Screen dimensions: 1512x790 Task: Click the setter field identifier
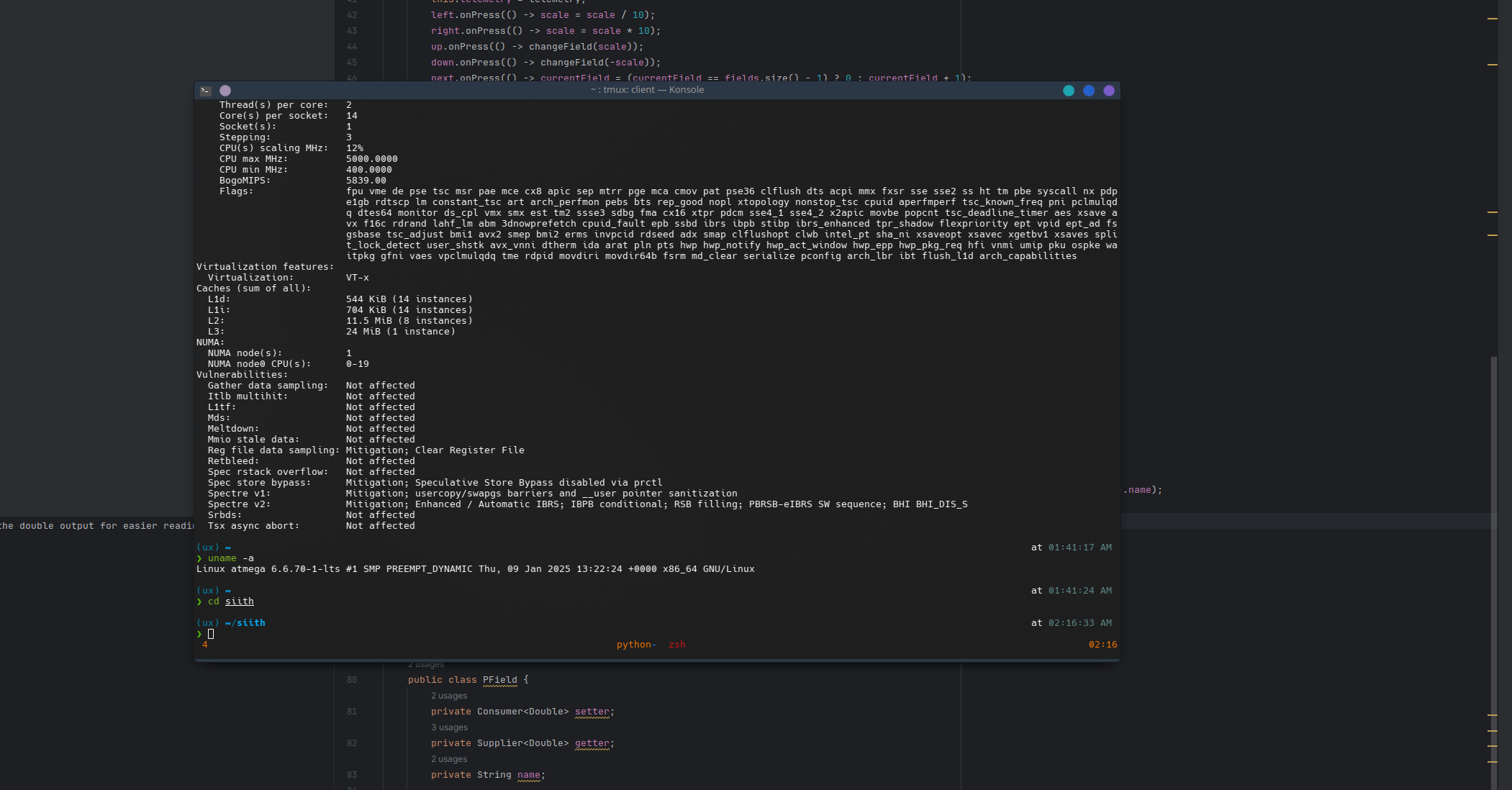coord(592,712)
